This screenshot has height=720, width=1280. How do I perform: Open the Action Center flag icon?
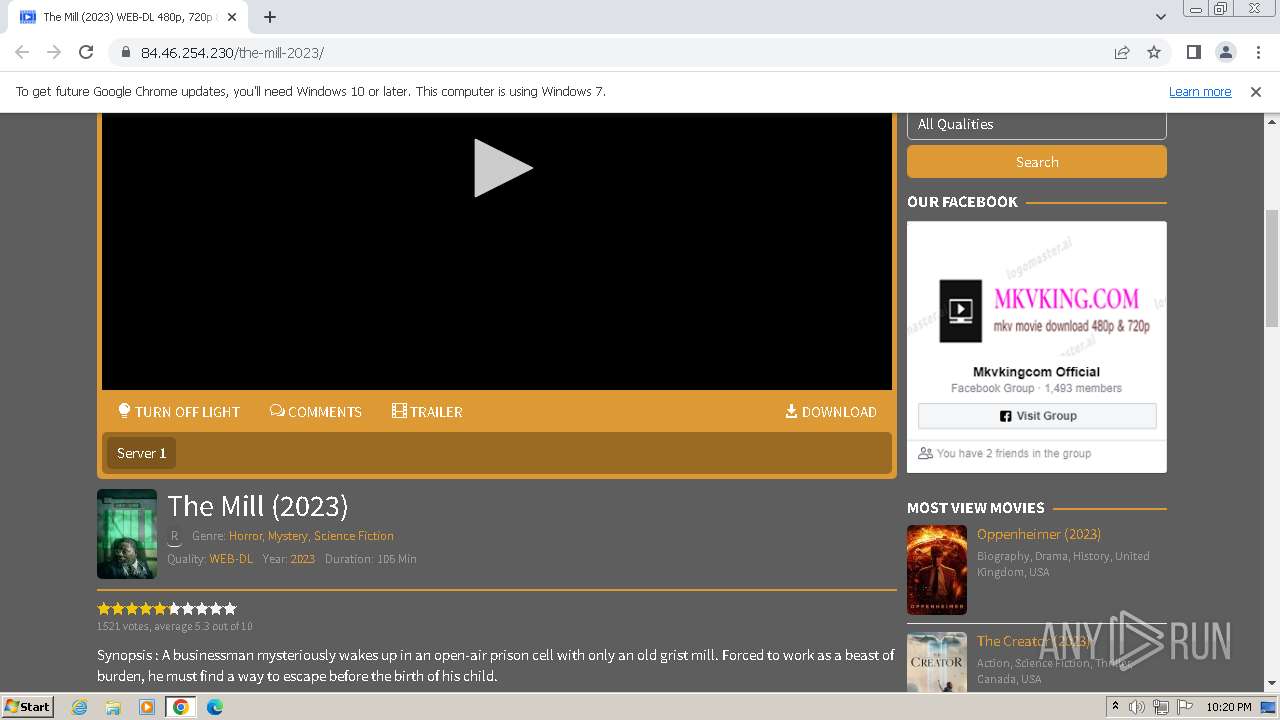pos(1183,707)
